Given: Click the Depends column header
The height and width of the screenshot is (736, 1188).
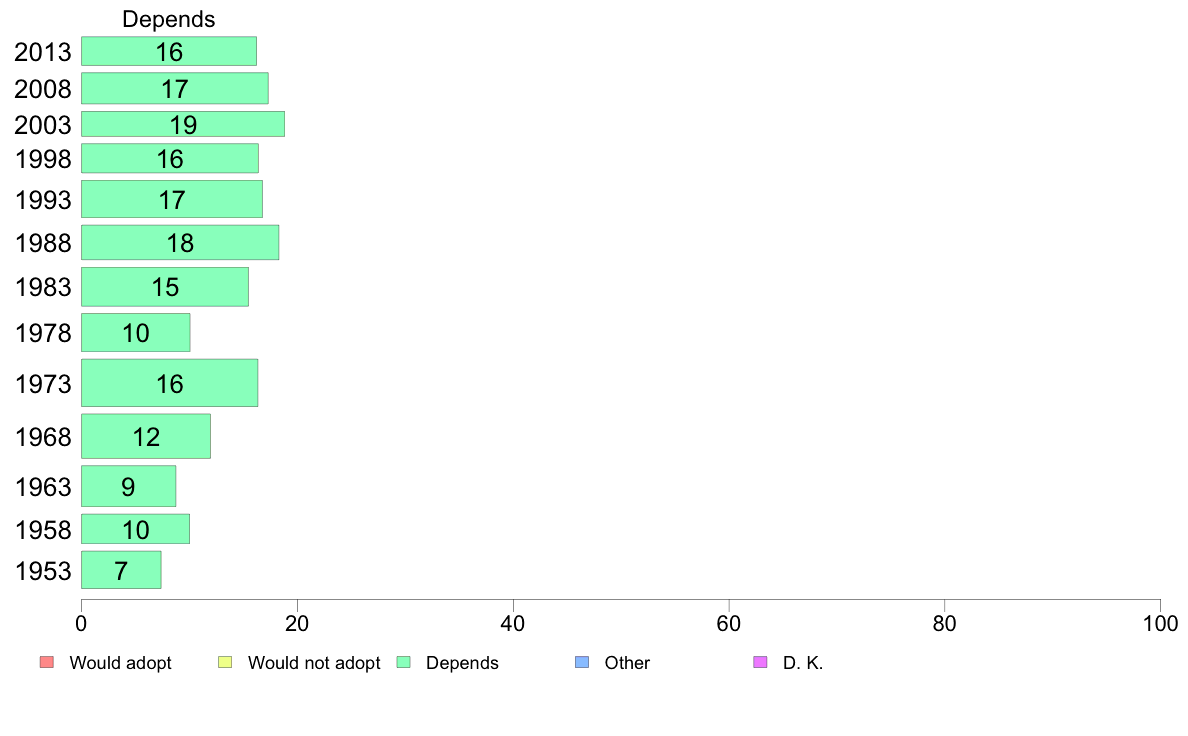Looking at the screenshot, I should click(168, 19).
